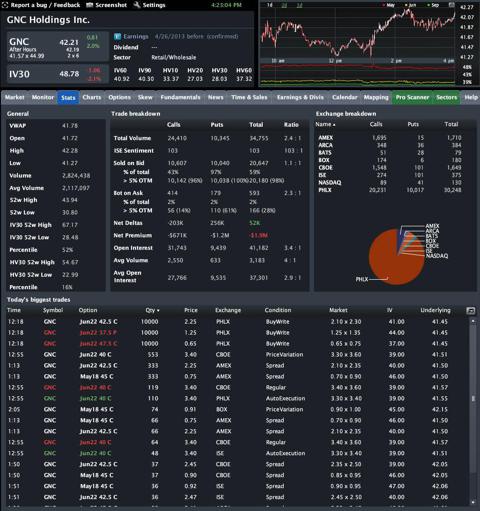Click the Screenshot button label
The height and width of the screenshot is (511, 480).
point(111,5)
